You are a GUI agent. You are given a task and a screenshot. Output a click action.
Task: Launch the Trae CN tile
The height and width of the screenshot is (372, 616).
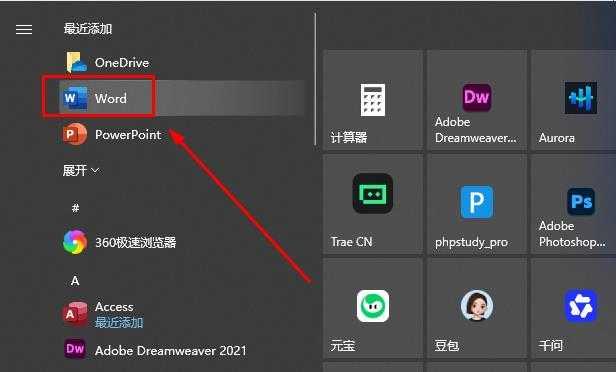tap(373, 204)
